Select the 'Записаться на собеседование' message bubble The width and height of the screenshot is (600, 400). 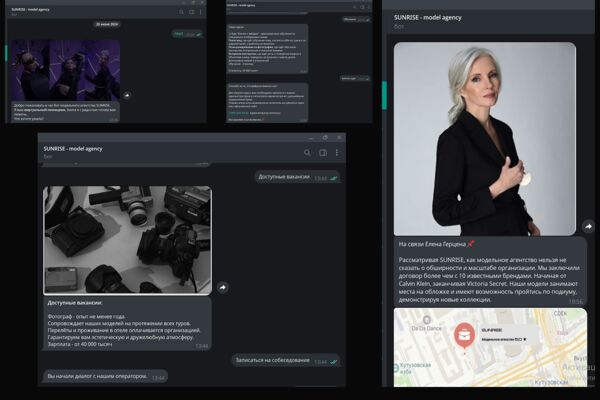(x=286, y=361)
